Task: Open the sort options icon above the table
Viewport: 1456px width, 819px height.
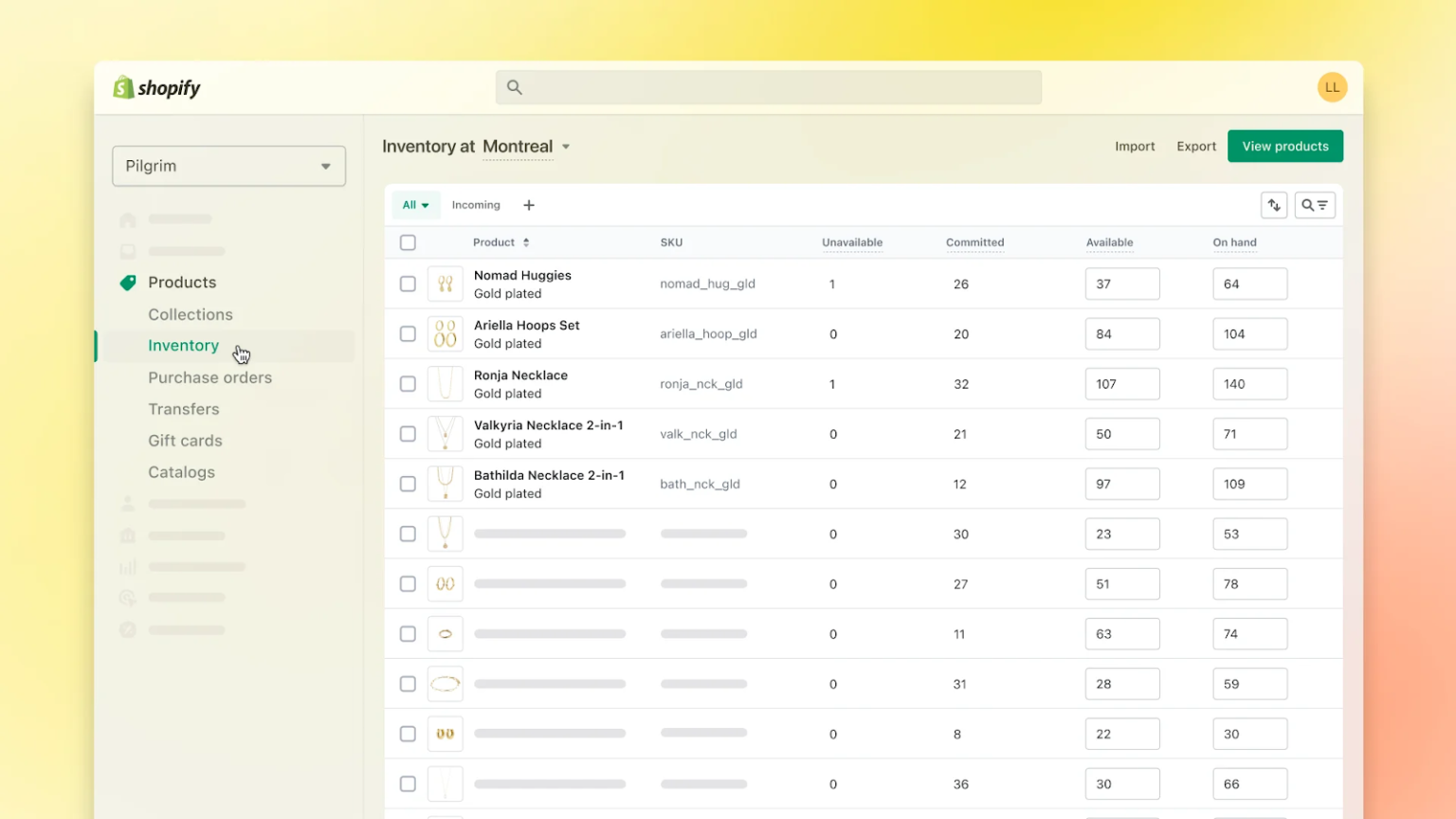Action: [x=1274, y=205]
